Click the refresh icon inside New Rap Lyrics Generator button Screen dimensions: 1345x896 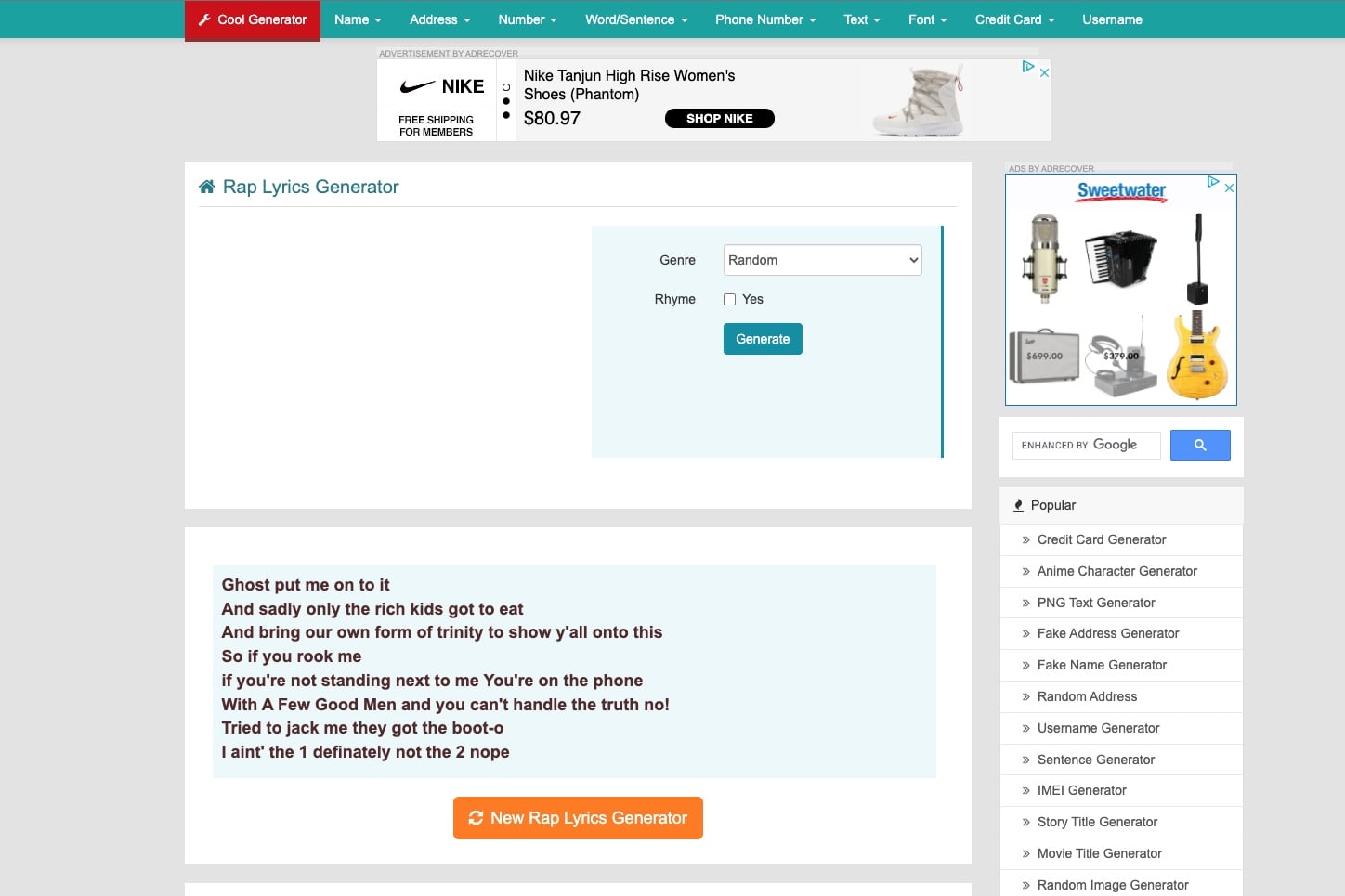click(x=477, y=818)
